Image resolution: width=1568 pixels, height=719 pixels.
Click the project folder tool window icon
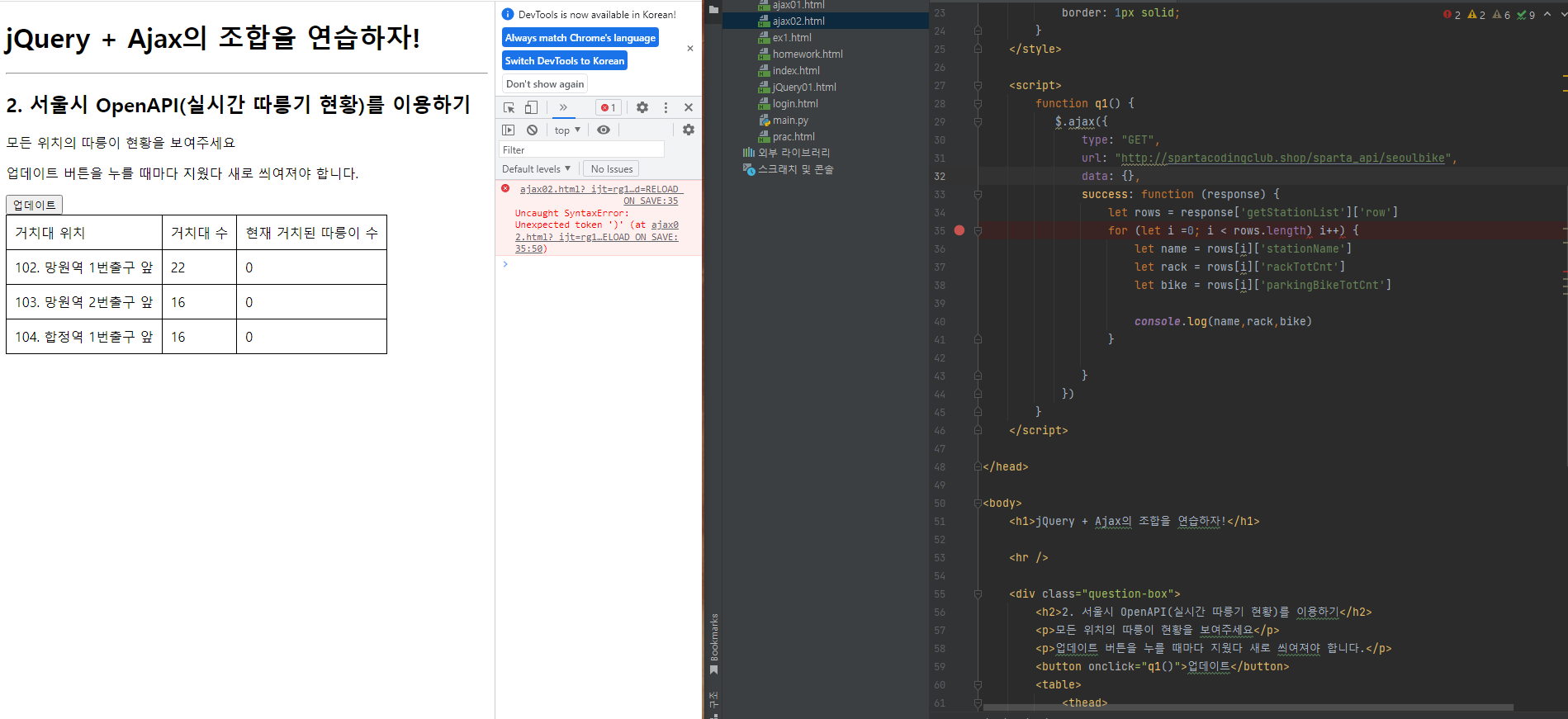click(x=713, y=9)
